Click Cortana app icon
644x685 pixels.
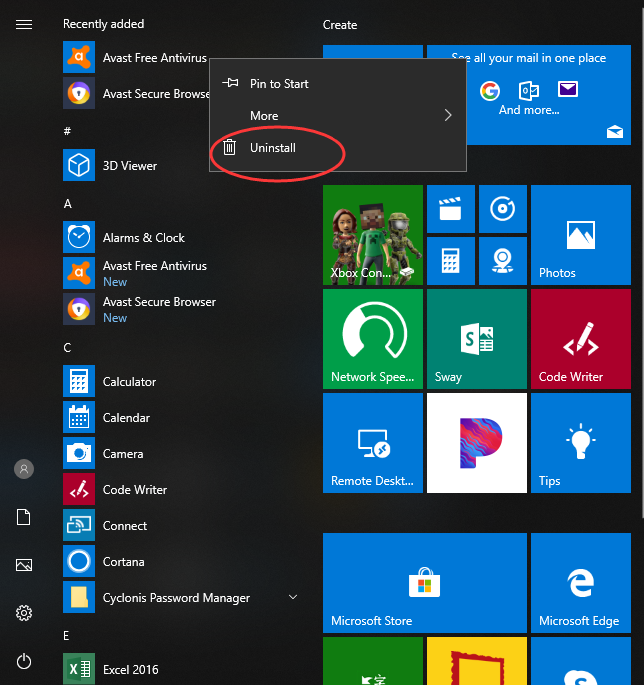coord(79,561)
